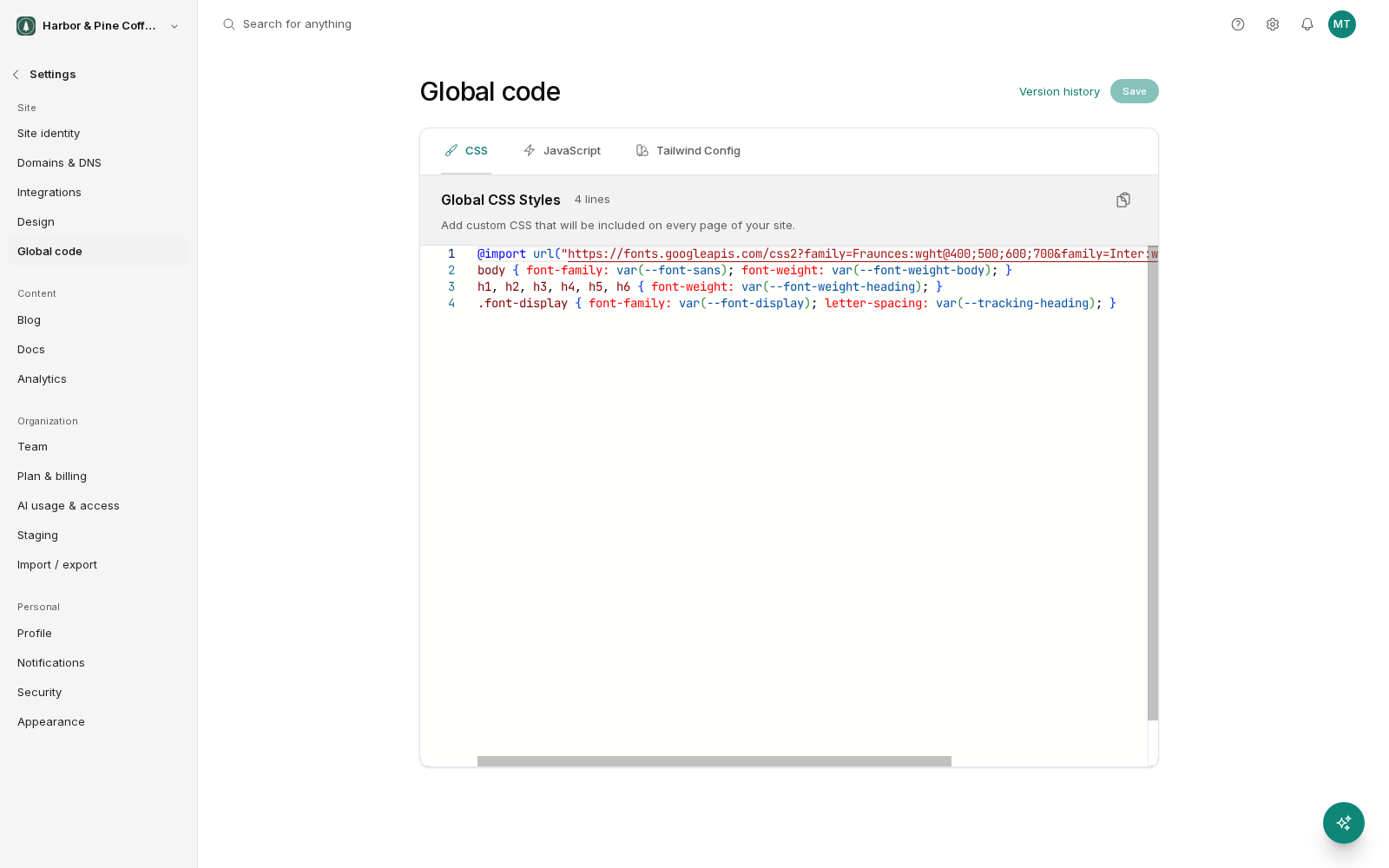Viewport: 1389px width, 868px height.
Task: Open the MT user avatar menu
Action: (x=1342, y=24)
